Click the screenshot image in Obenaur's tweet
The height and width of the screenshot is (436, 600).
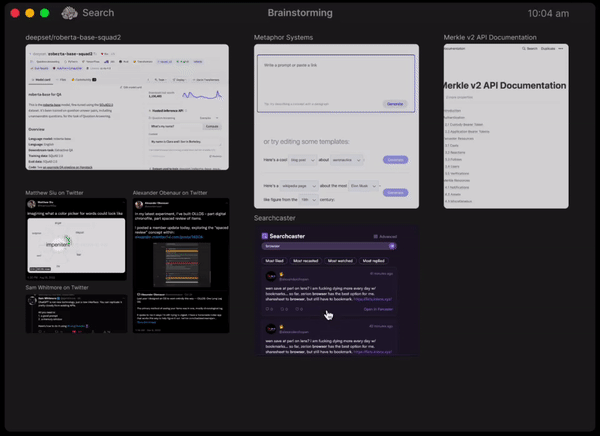[182, 265]
